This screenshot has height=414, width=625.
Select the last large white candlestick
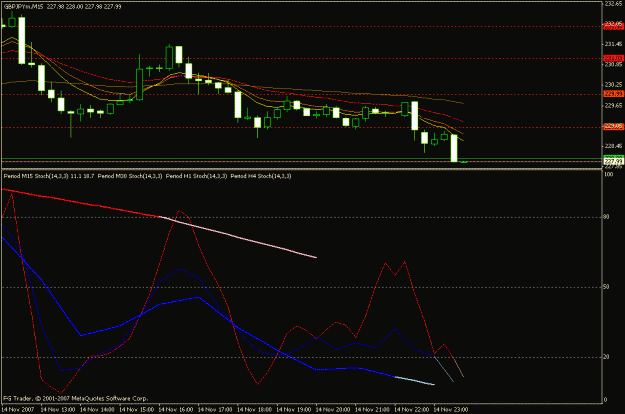point(454,148)
